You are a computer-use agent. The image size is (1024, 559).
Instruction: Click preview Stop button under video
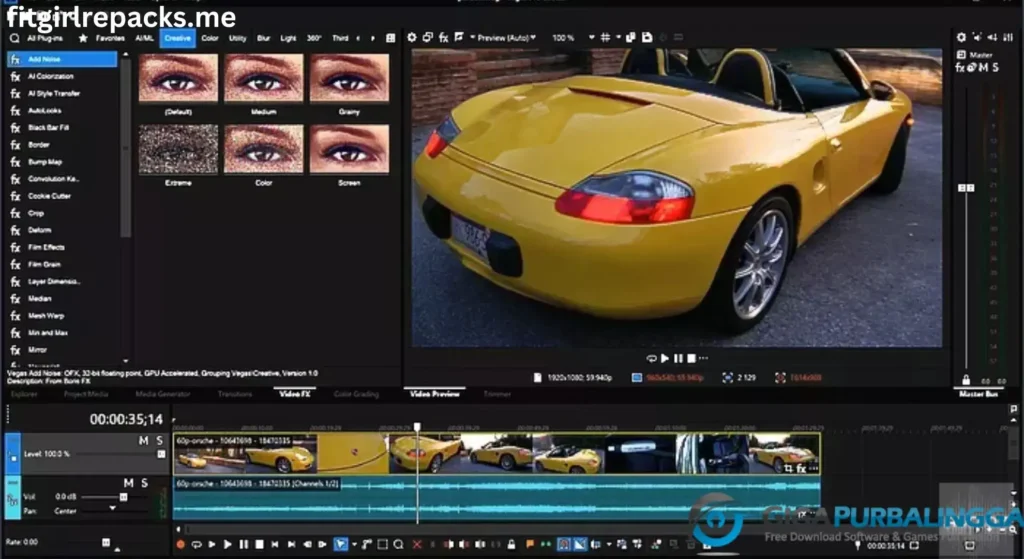pyautogui.click(x=691, y=359)
